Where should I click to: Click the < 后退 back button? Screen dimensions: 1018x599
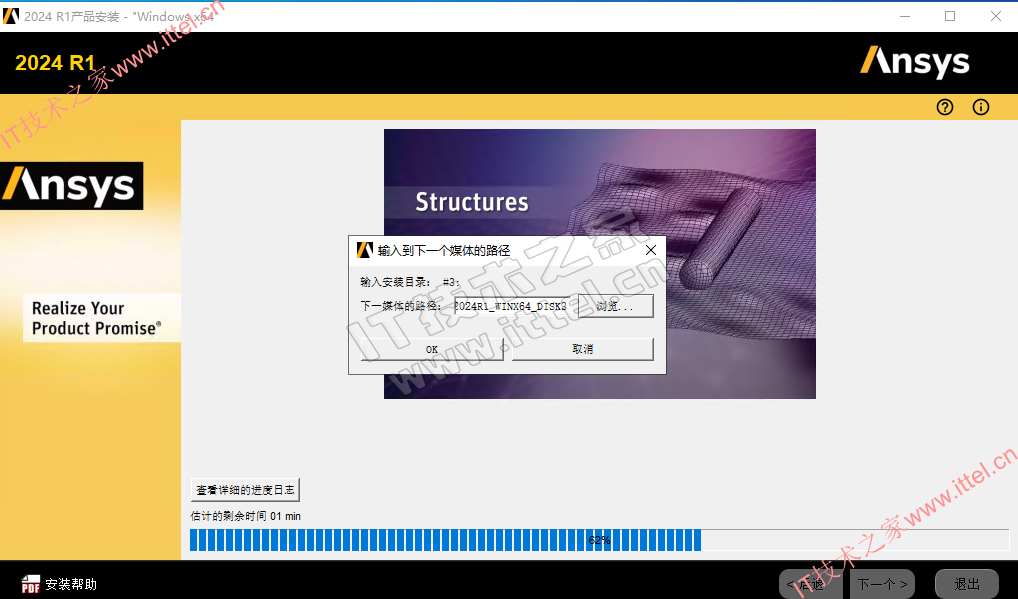(x=812, y=584)
